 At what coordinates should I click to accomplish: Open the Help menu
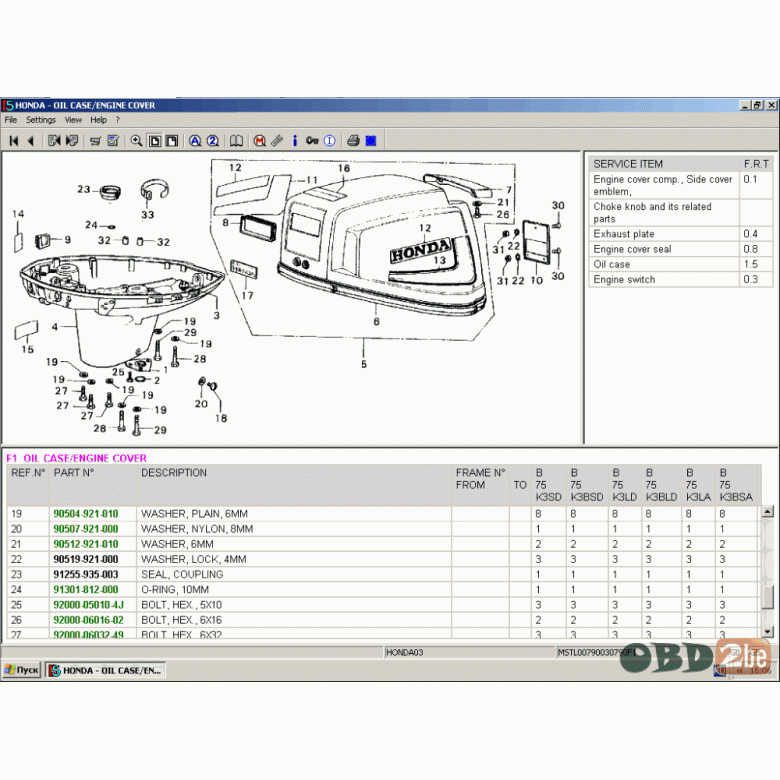point(98,120)
